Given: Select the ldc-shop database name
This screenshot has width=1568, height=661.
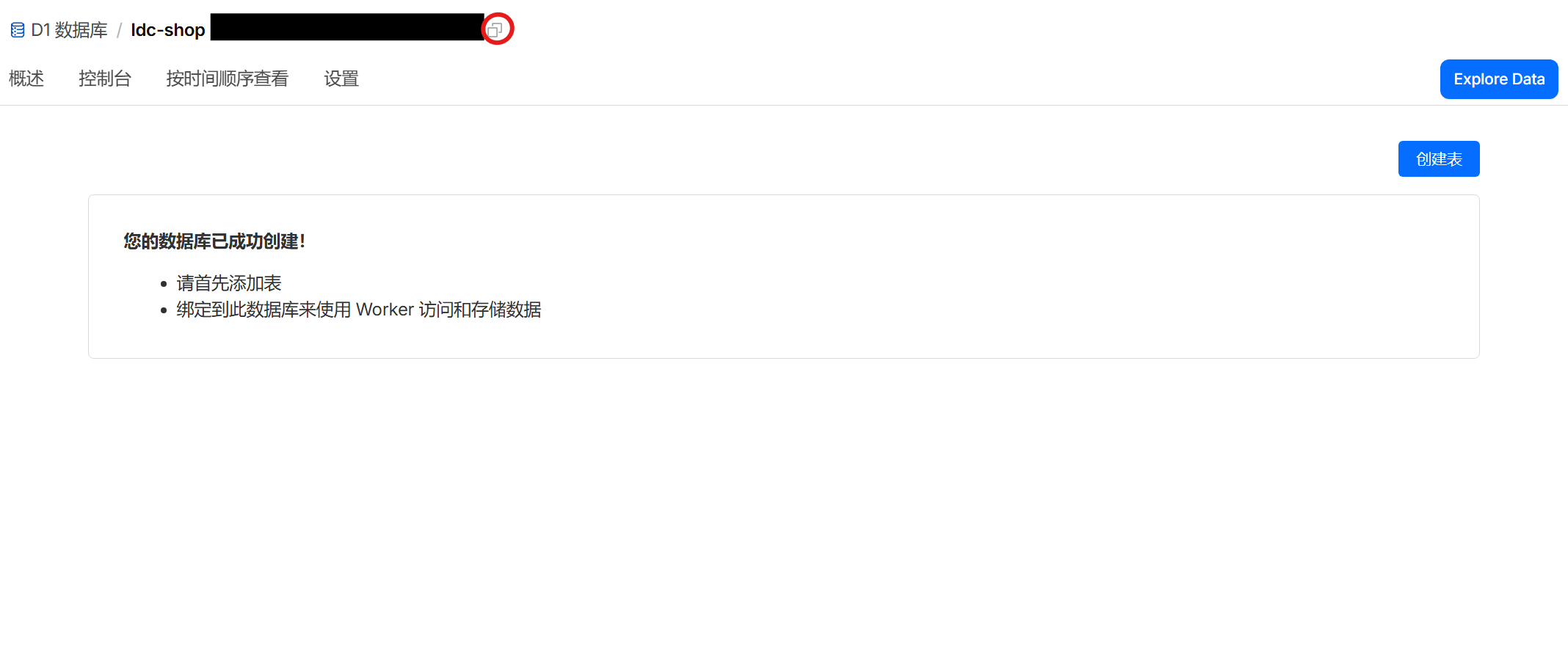Looking at the screenshot, I should click(167, 30).
